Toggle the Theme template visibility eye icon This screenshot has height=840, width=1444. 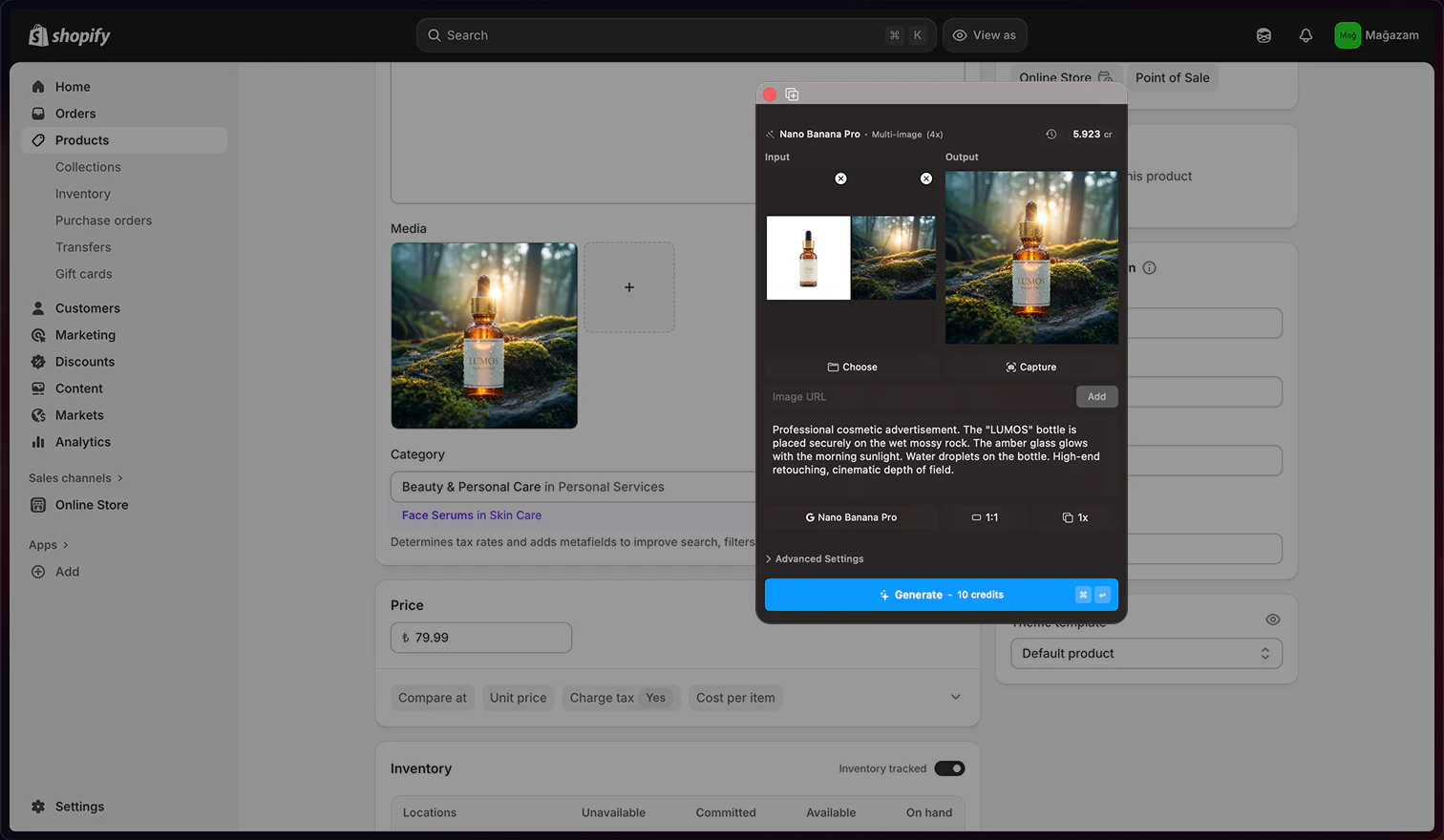(1272, 619)
